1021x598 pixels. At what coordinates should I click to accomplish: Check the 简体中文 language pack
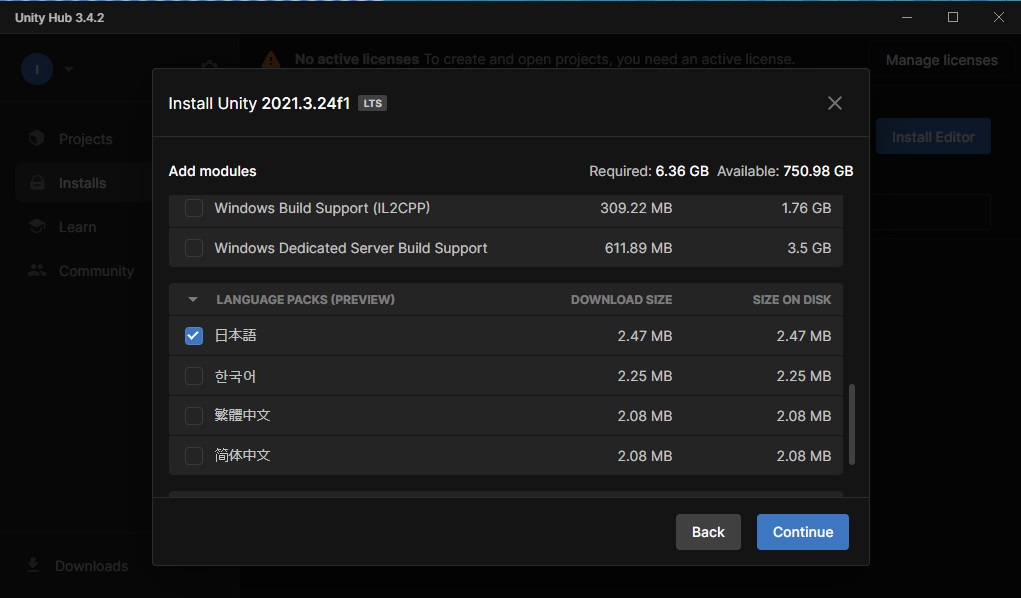(193, 455)
